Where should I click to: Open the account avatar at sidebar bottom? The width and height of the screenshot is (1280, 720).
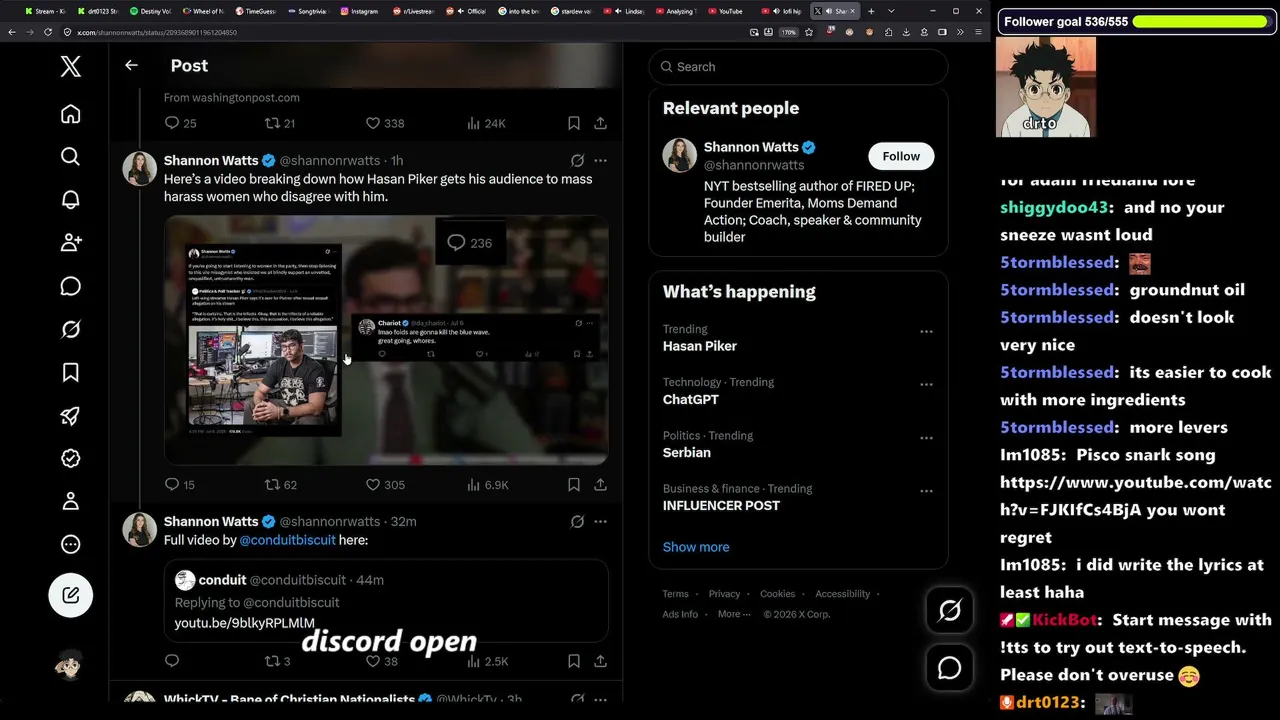[69, 665]
